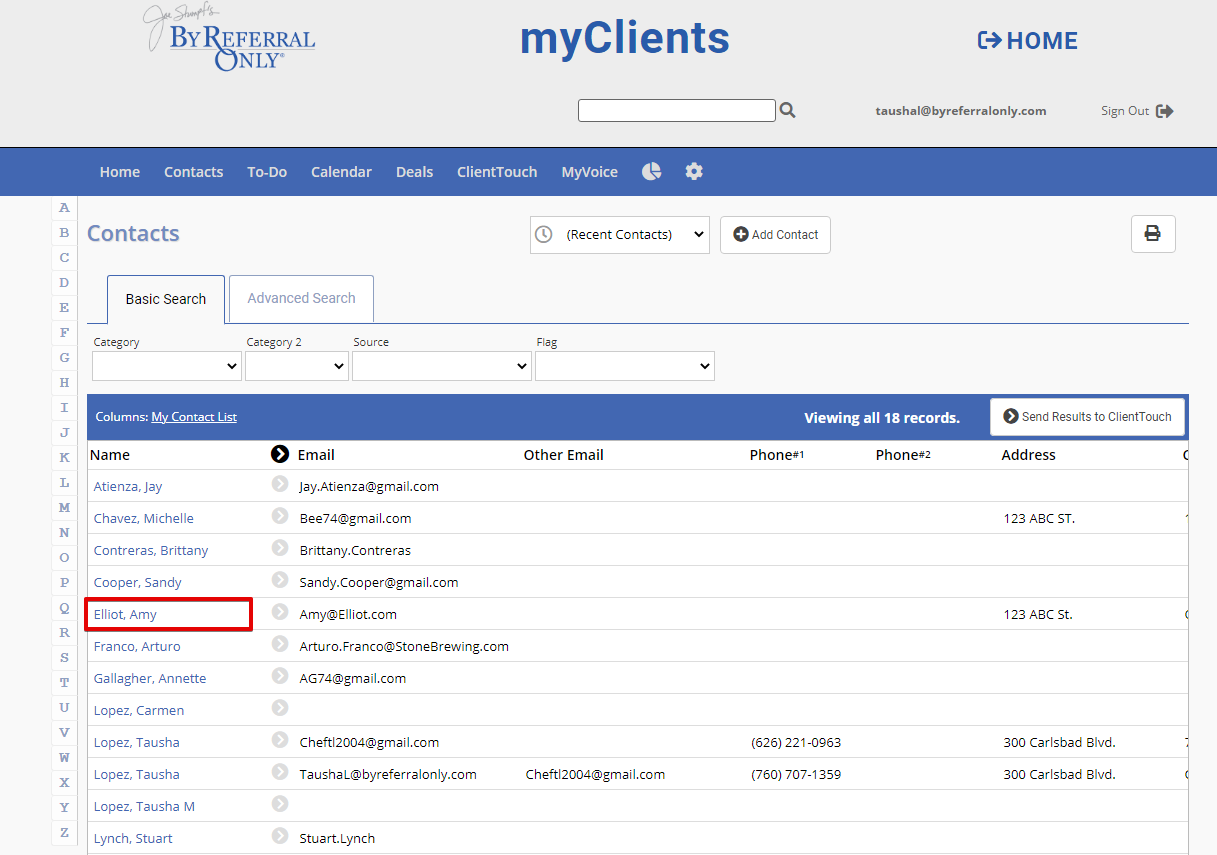Open the MyVoice menu item

pos(589,172)
